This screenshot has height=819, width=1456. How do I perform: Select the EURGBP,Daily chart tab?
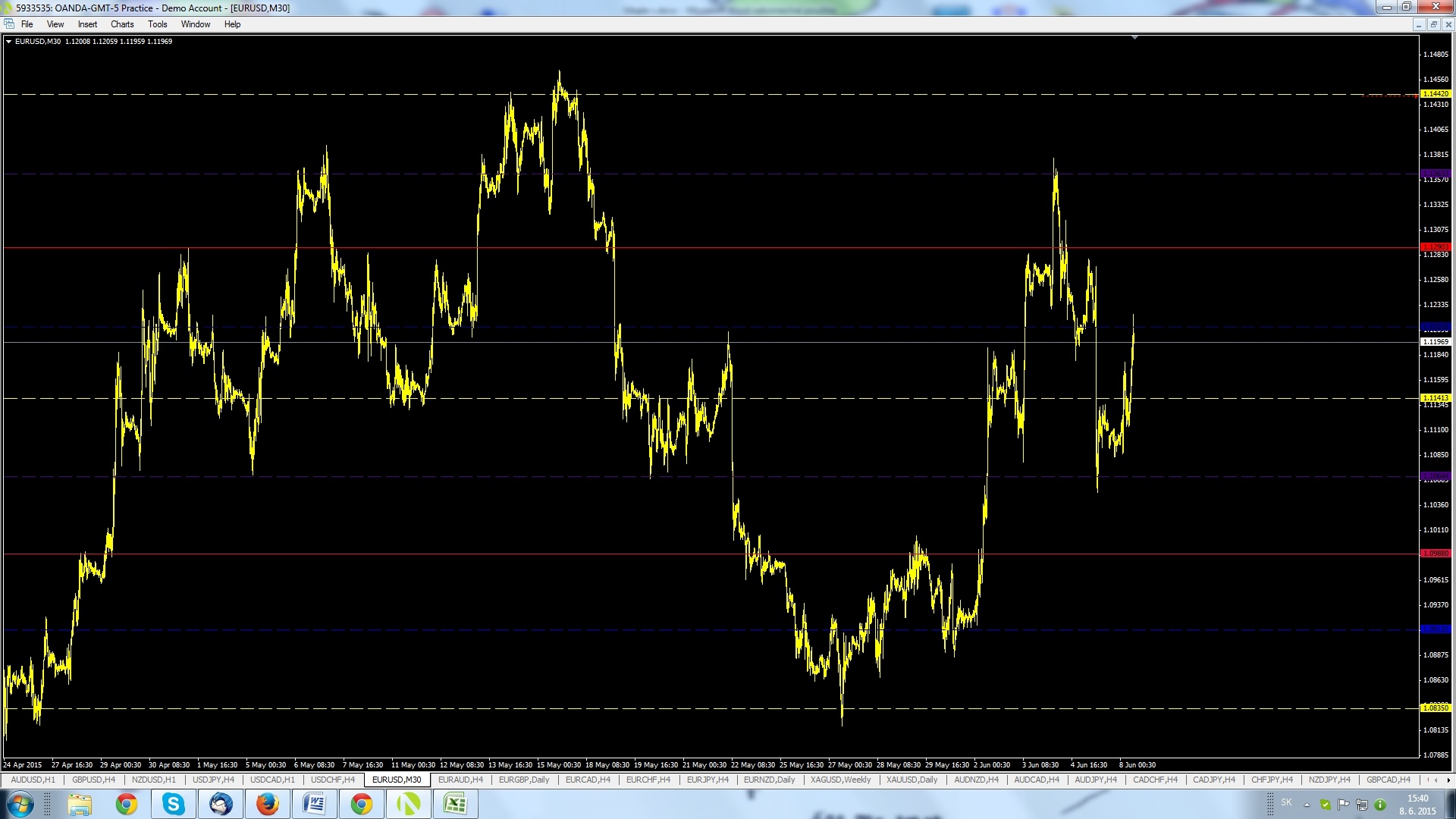point(524,780)
